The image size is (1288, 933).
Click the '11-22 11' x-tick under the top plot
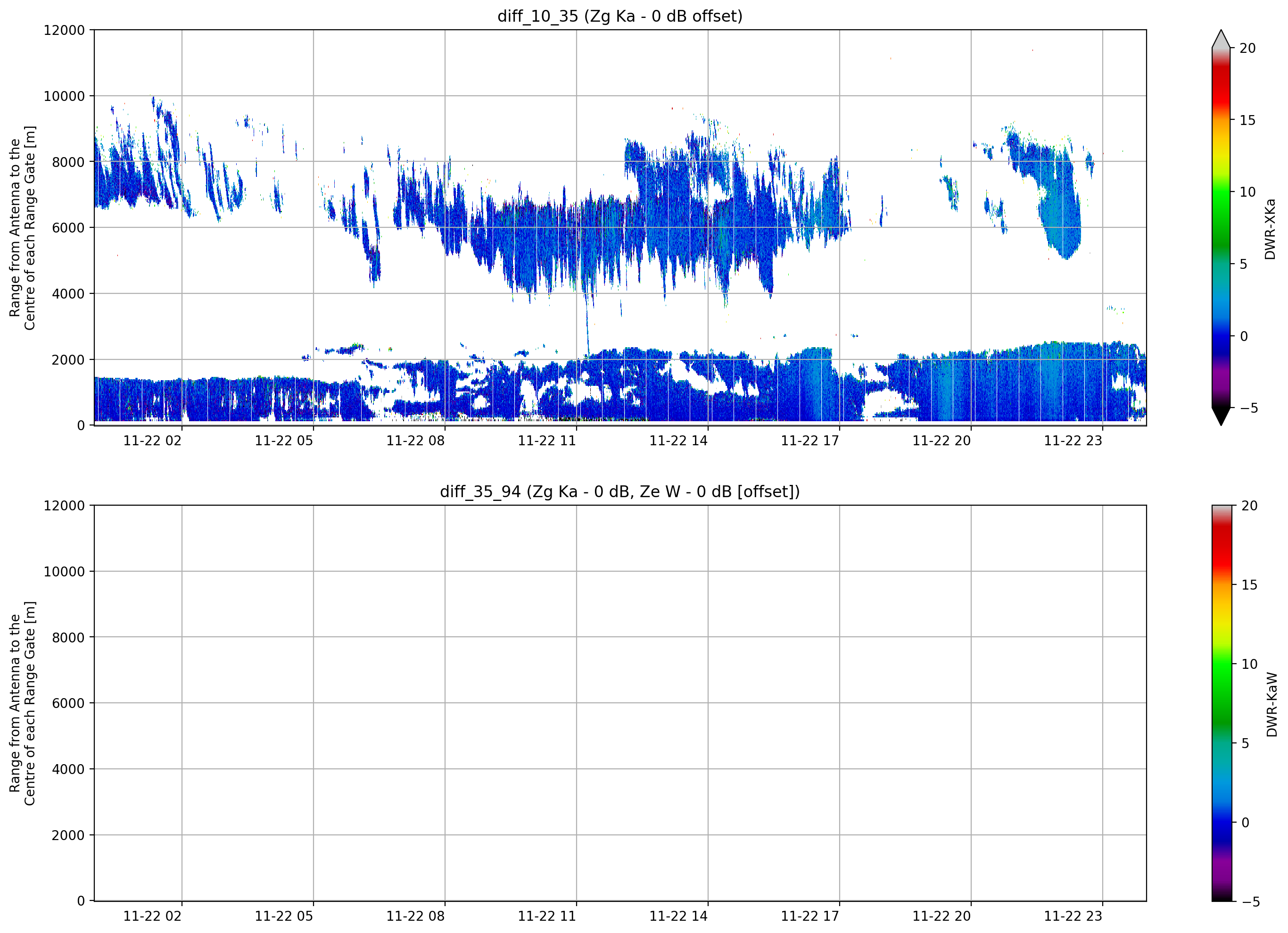pos(547,441)
